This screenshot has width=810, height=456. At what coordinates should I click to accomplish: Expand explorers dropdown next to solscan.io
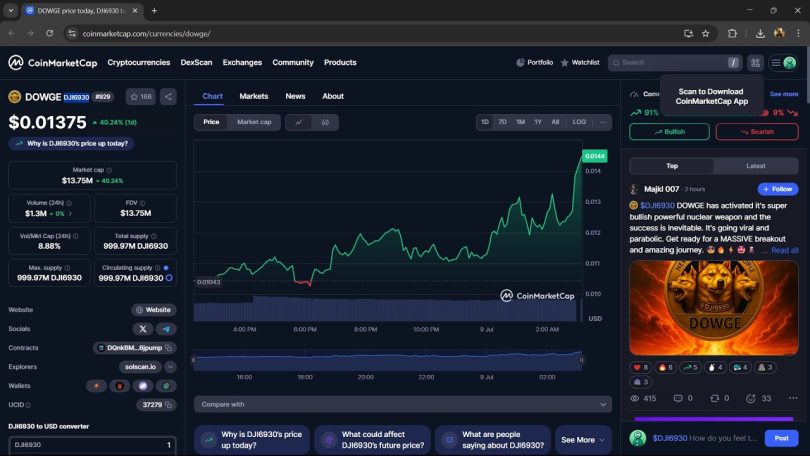point(170,367)
